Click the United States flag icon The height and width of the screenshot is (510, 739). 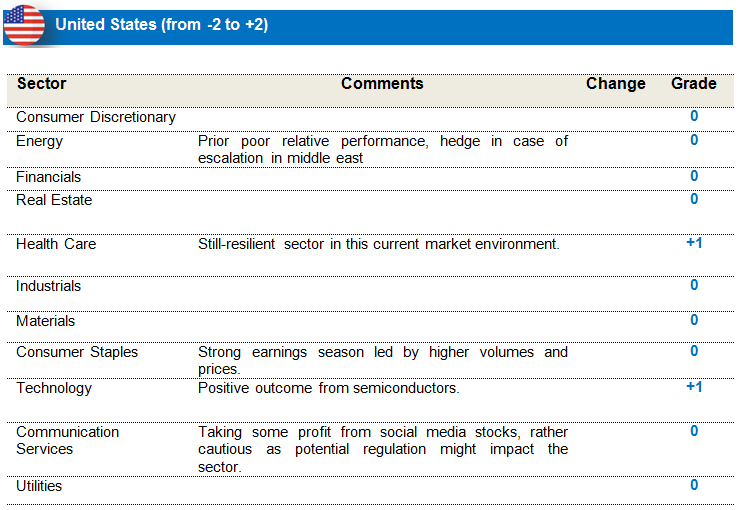(24, 25)
